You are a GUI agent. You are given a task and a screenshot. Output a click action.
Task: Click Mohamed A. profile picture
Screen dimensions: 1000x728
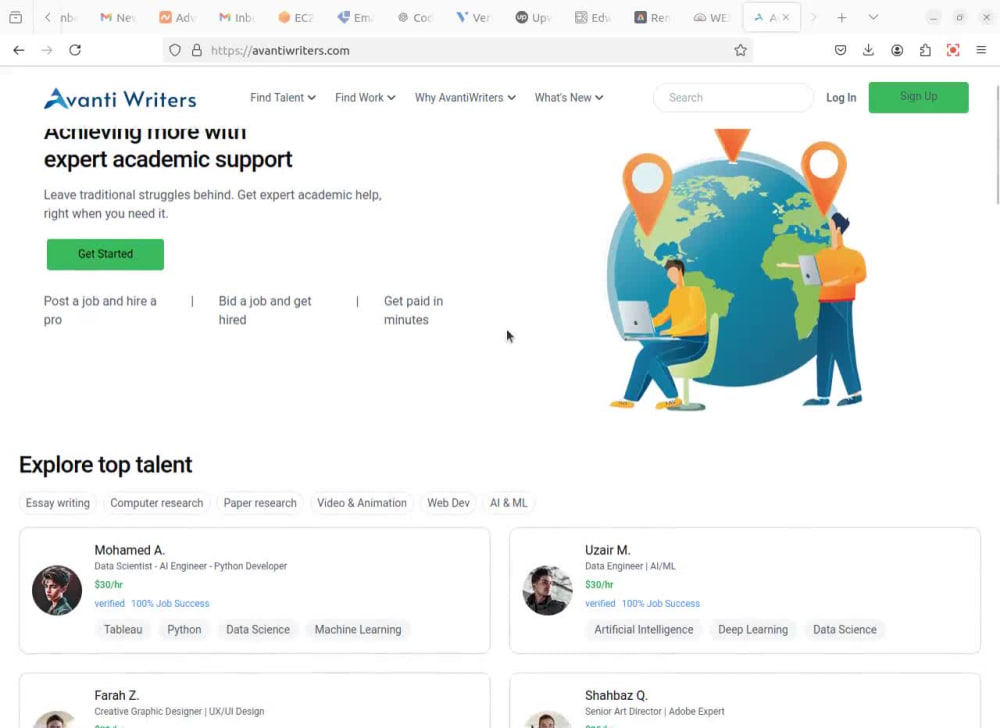coord(57,590)
